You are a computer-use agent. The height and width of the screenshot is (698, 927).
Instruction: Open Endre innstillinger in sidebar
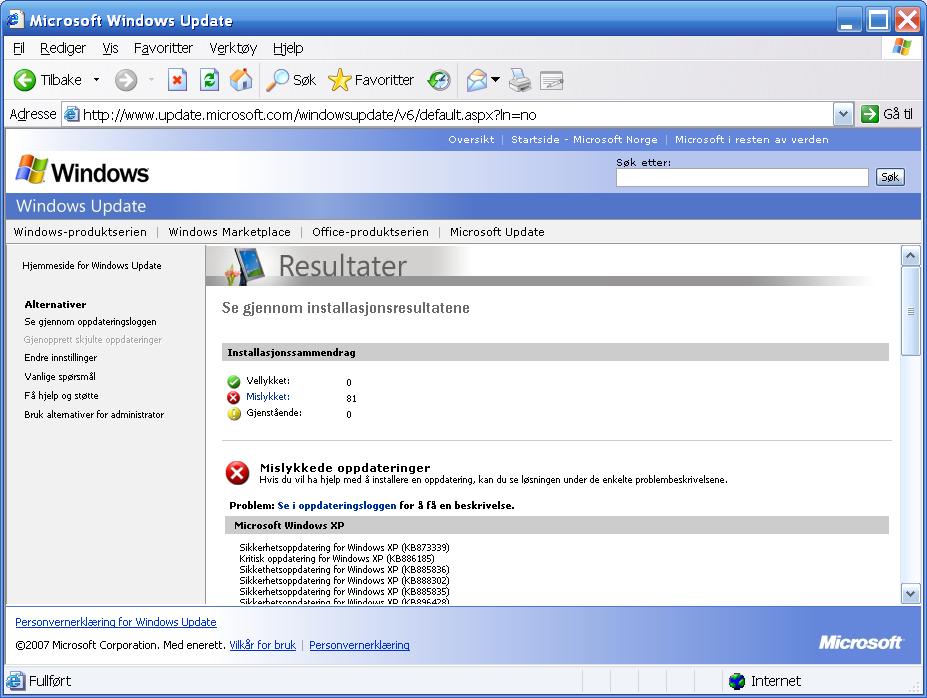60,358
